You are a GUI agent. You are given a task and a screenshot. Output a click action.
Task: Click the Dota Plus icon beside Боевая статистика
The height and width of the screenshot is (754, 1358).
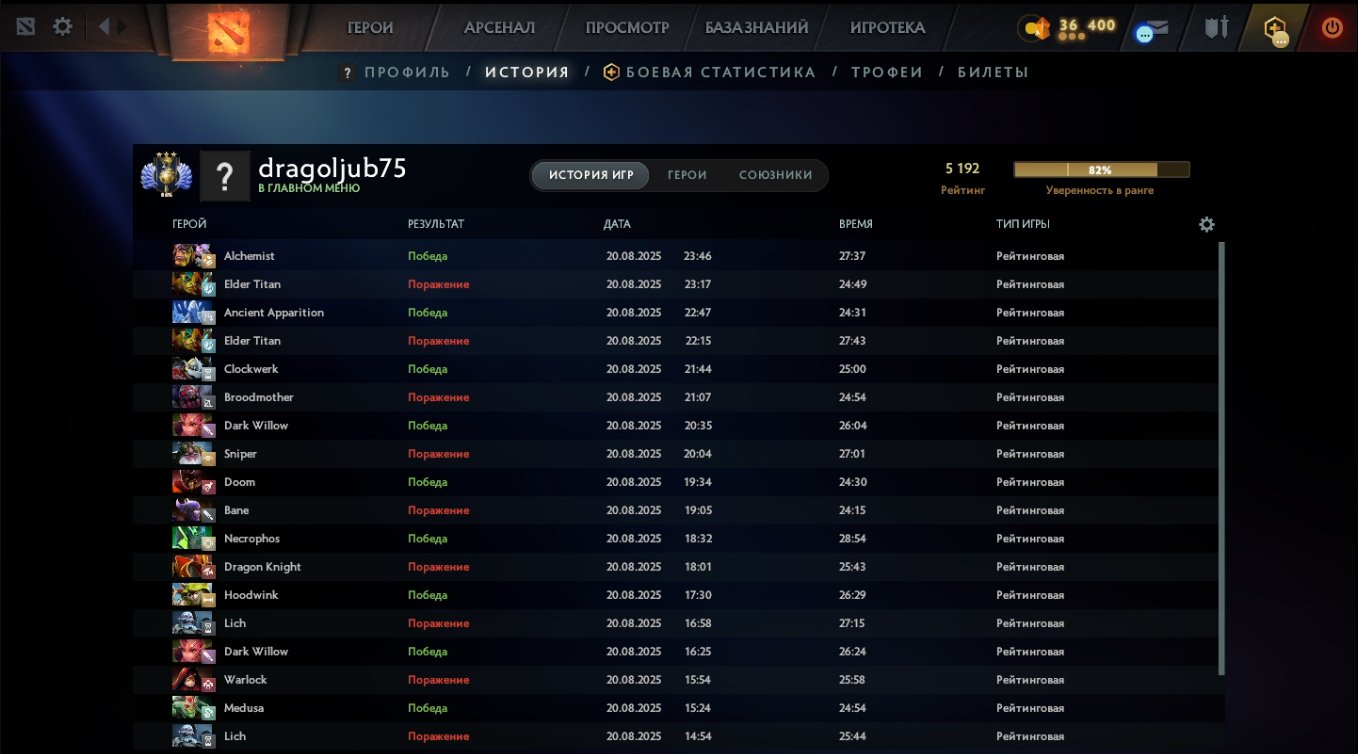tap(611, 72)
